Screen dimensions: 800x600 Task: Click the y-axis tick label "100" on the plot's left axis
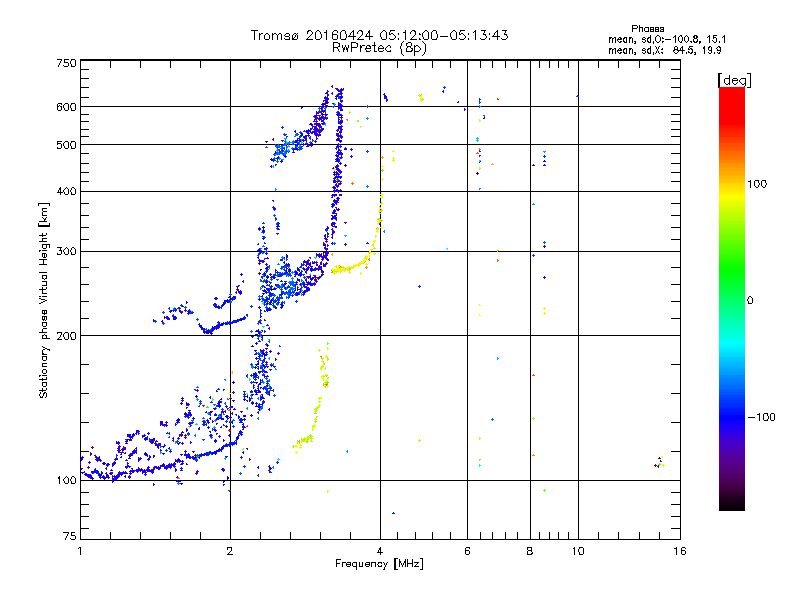(x=66, y=480)
